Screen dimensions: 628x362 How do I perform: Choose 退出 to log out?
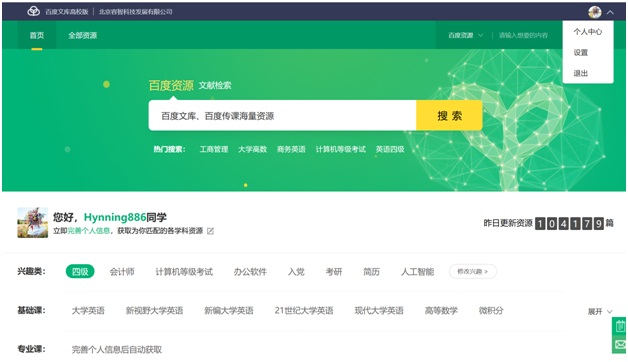580,73
